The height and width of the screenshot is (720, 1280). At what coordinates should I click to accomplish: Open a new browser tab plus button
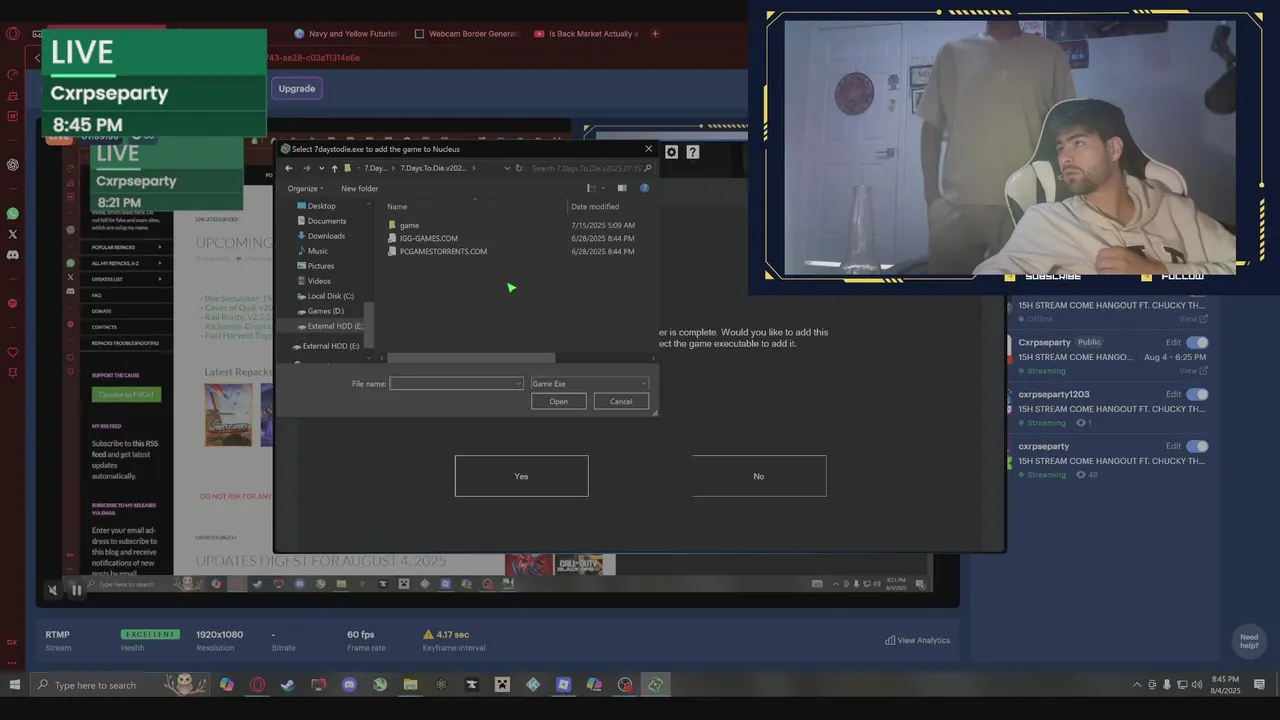tap(655, 33)
